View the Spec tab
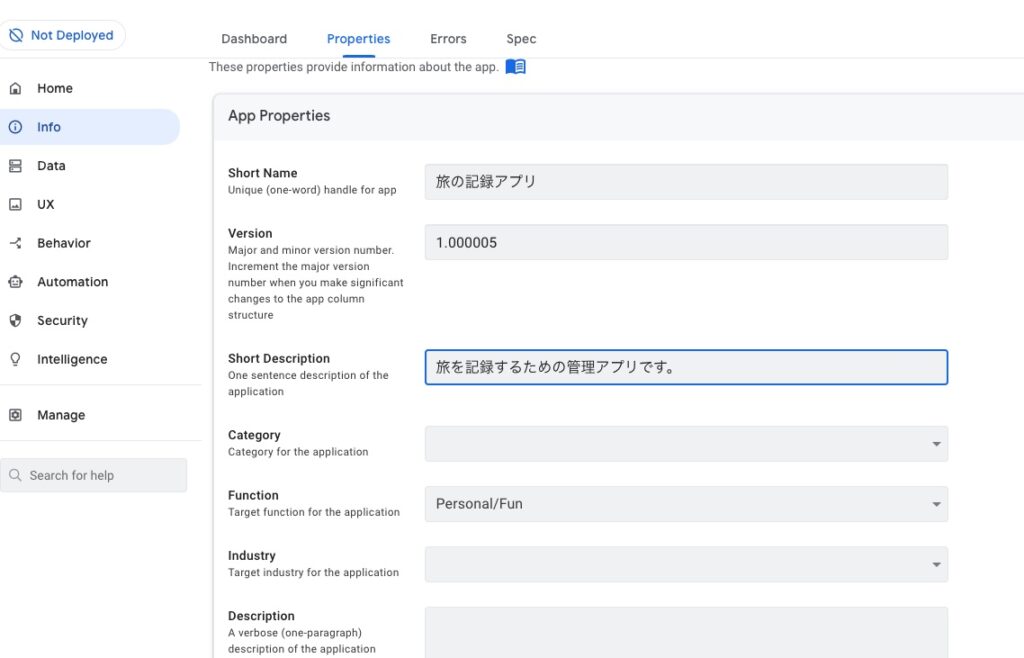This screenshot has width=1024, height=658. click(x=520, y=38)
